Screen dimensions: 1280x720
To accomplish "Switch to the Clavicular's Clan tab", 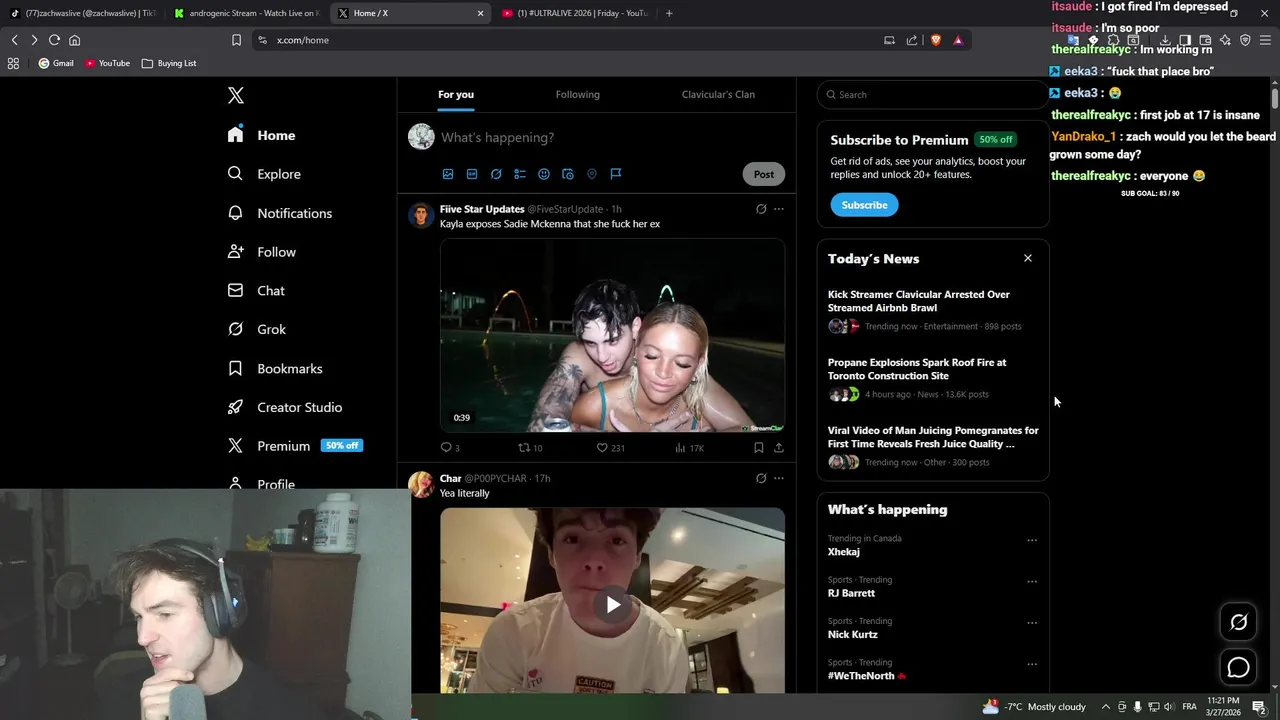I will click(x=718, y=94).
